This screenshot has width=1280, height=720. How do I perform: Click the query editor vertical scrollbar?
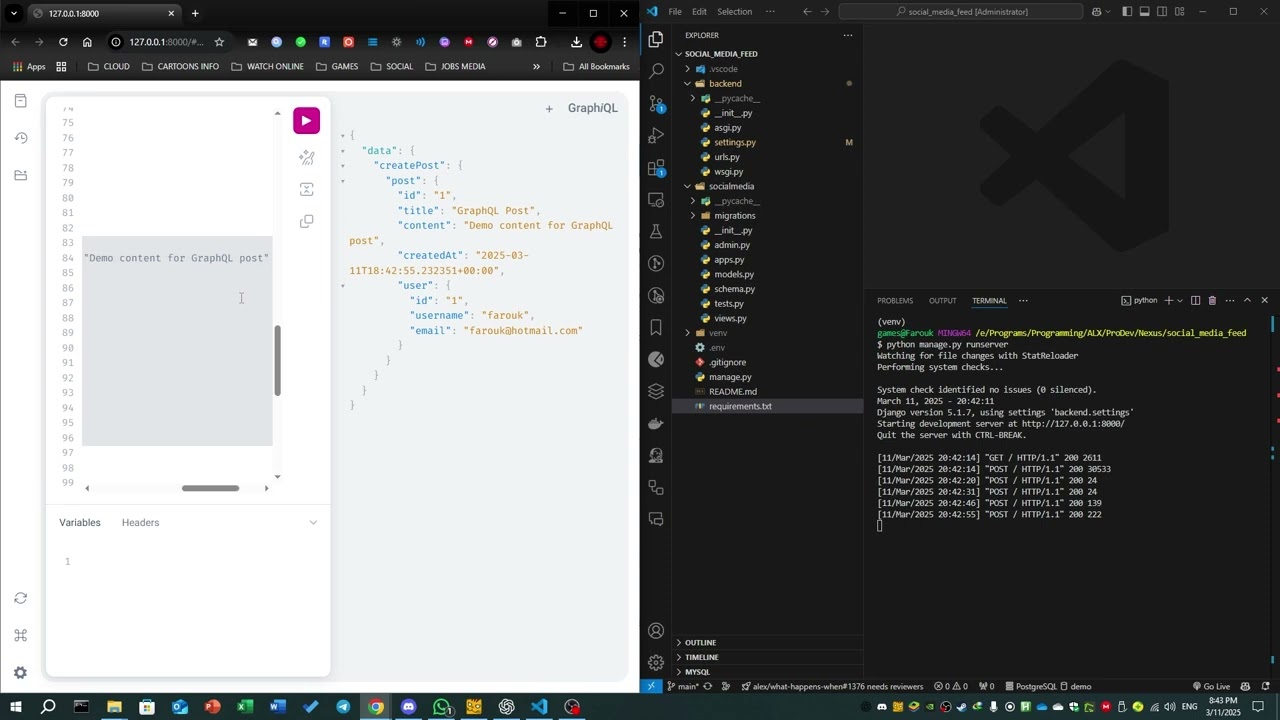click(x=278, y=360)
